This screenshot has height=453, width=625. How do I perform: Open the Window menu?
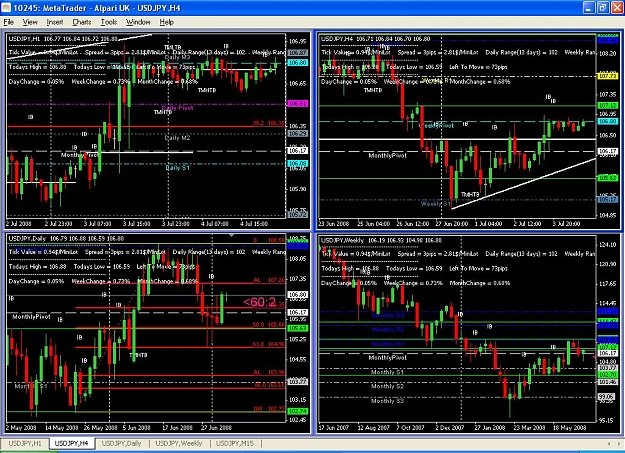(138, 22)
